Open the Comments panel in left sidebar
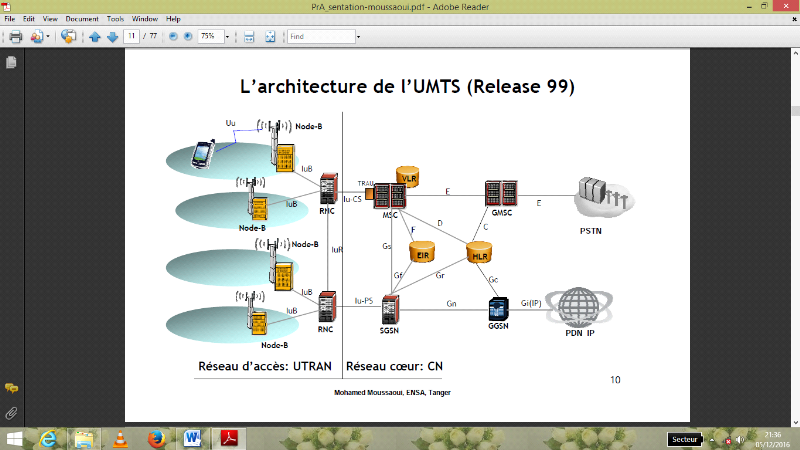The height and width of the screenshot is (450, 800). pos(11,388)
